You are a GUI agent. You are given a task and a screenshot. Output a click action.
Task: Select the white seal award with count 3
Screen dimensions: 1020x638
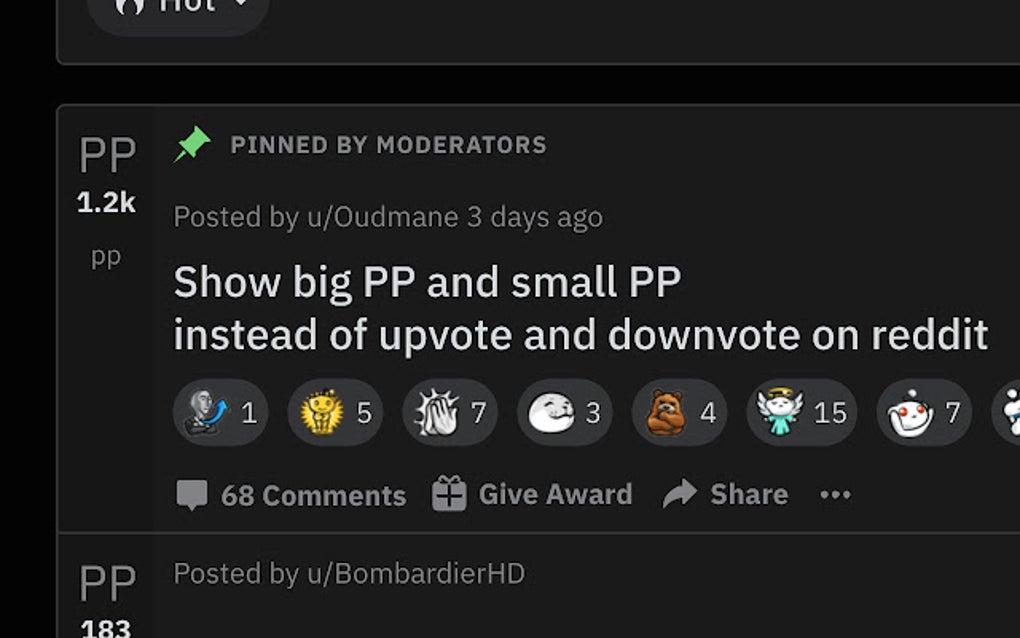pos(565,412)
